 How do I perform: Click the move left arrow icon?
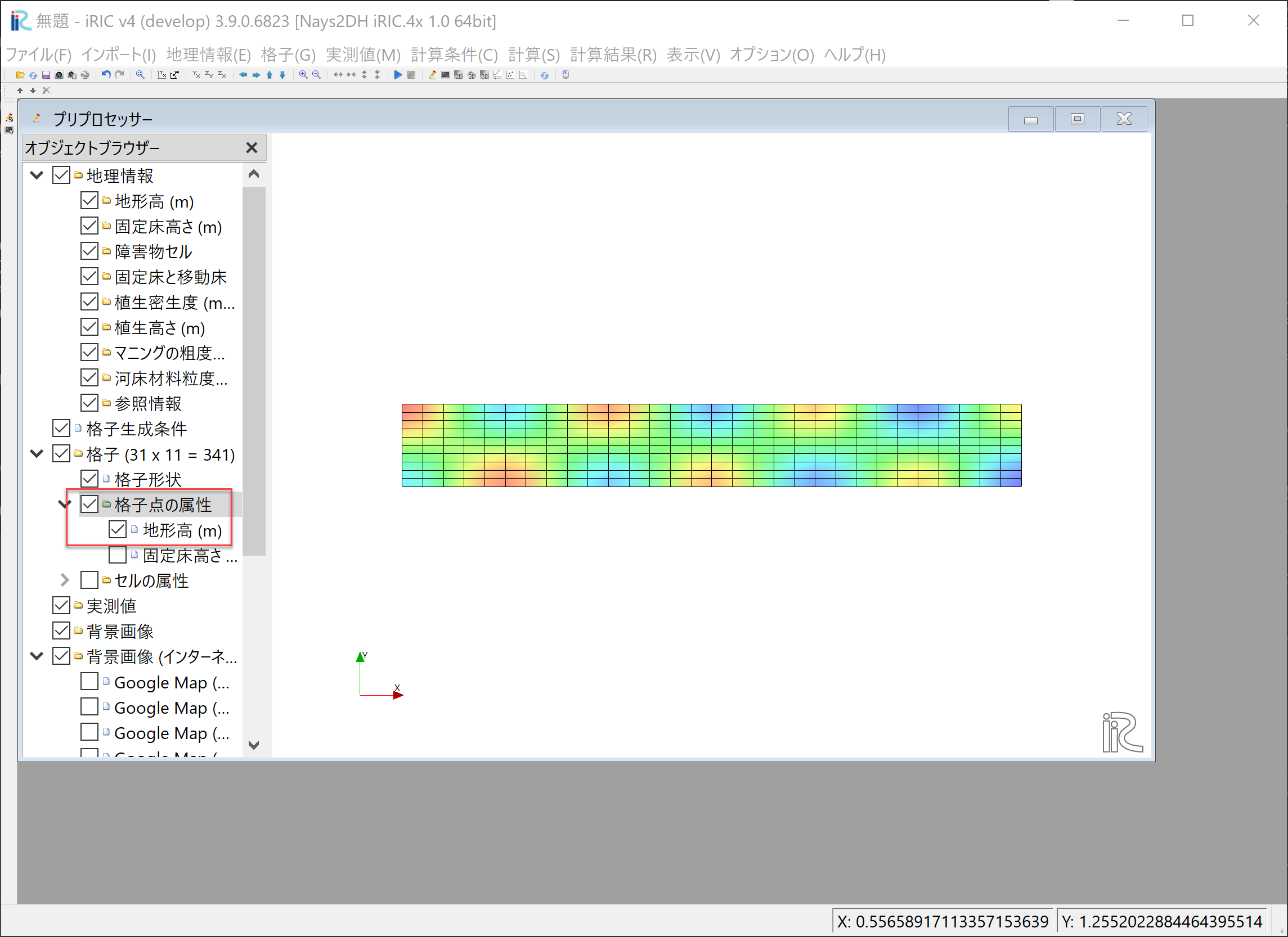point(243,75)
